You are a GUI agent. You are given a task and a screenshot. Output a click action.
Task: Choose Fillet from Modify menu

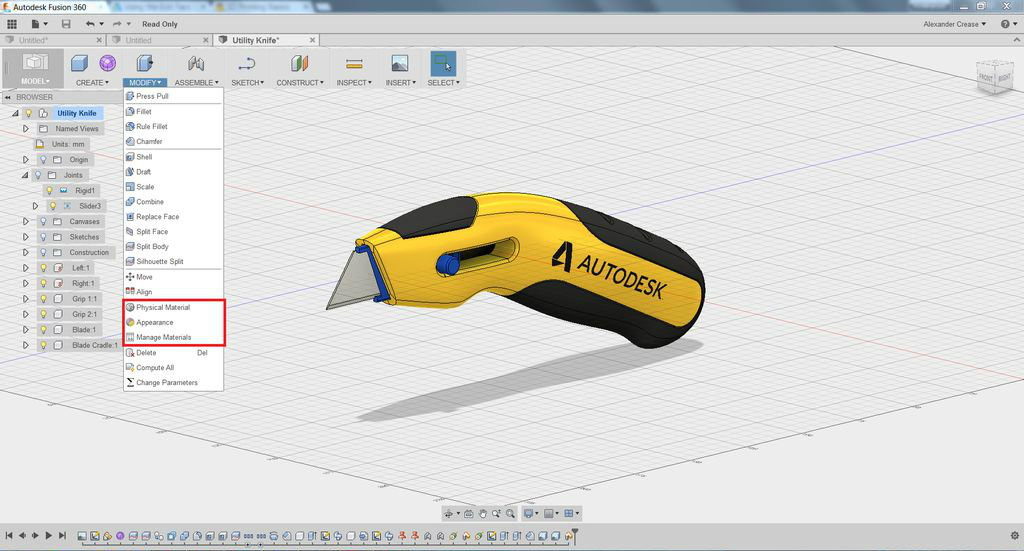[173, 112]
